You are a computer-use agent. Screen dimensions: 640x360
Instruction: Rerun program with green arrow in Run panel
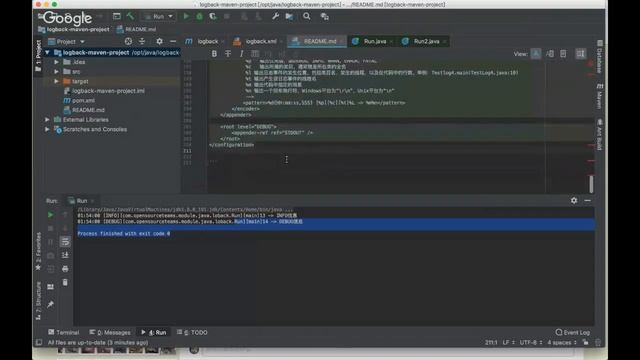[51, 215]
